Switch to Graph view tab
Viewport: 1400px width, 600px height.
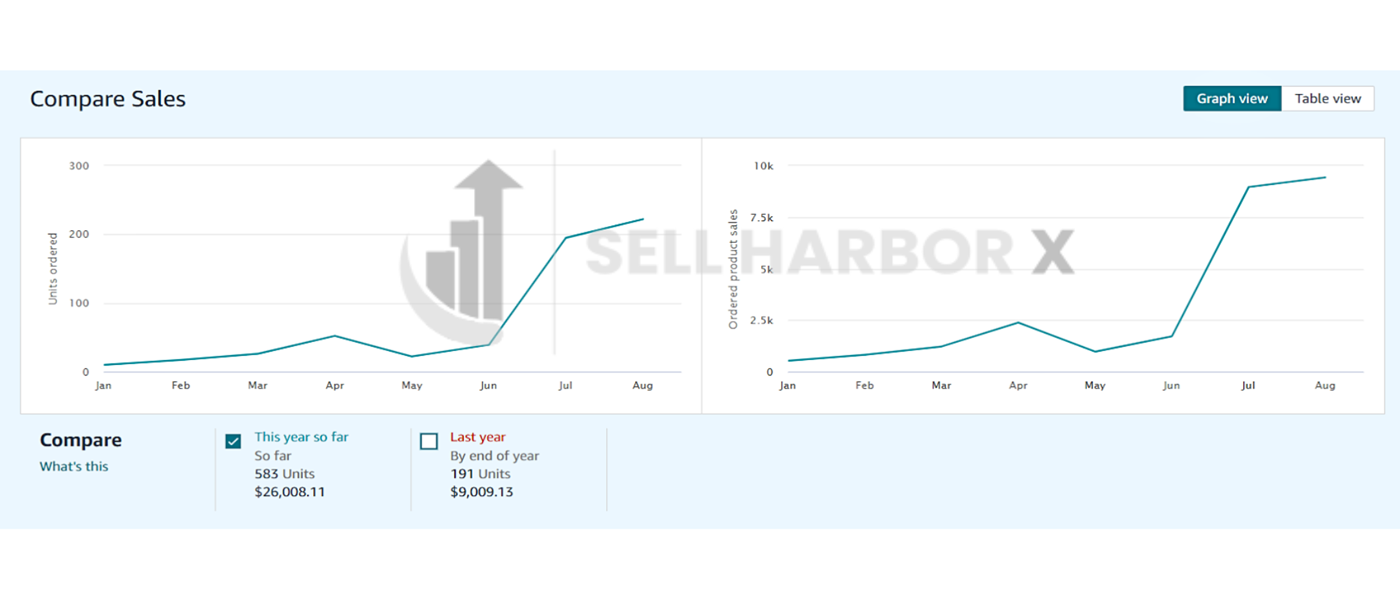[x=1231, y=98]
